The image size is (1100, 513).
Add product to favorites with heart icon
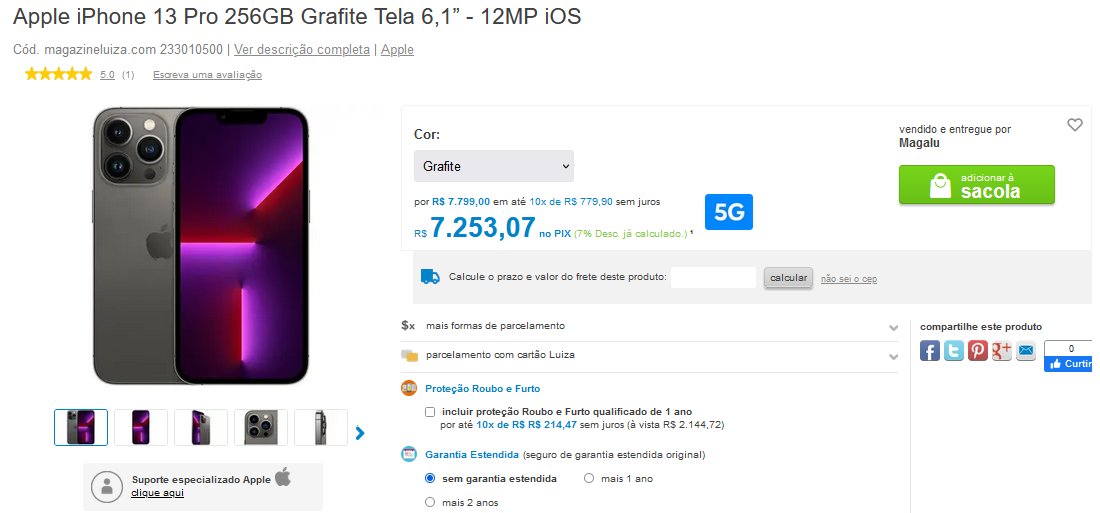point(1075,125)
